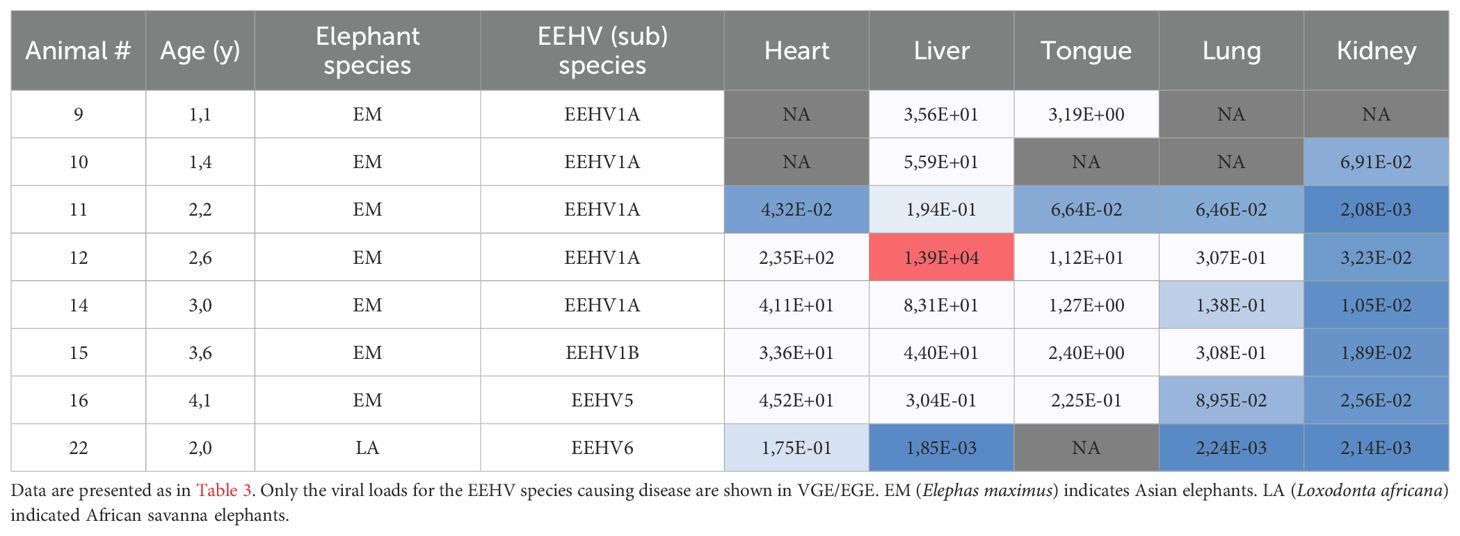Select the gray NA heart cell for animal 9
This screenshot has height=536, width=1460.
click(797, 115)
